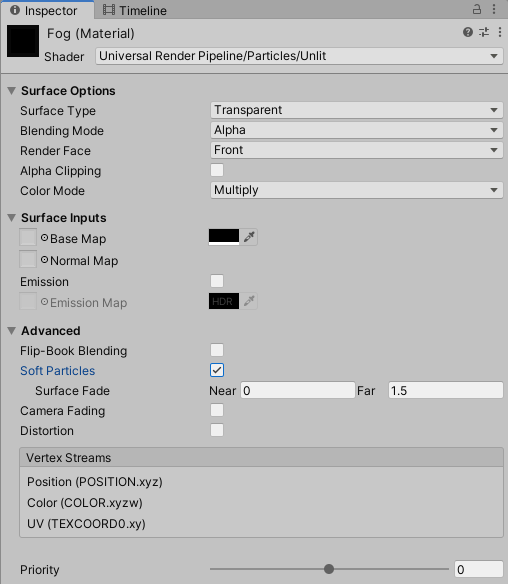Select Color (COLOR.xyzw) vertex stream
Viewport: 508px width, 584px height.
tap(85, 503)
